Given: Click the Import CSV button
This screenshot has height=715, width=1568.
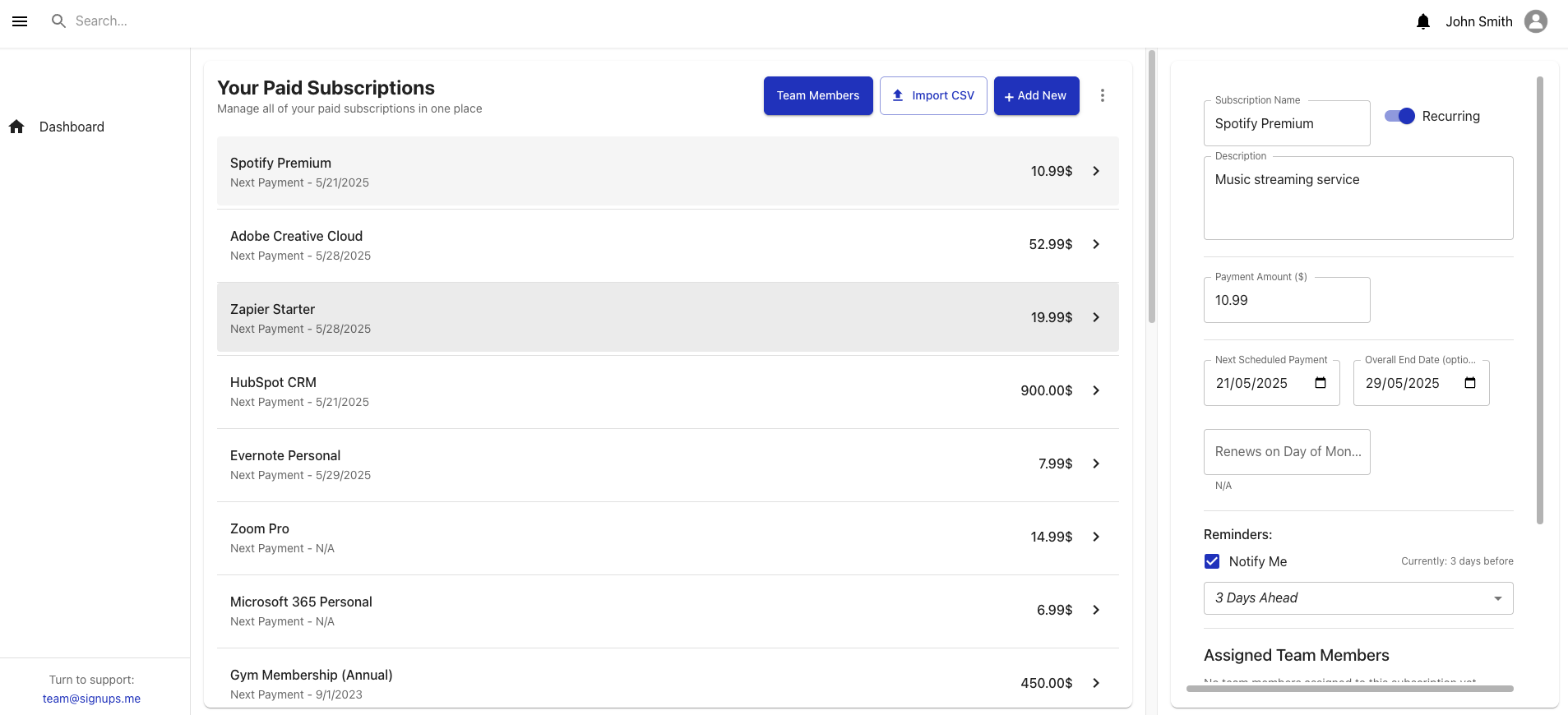Looking at the screenshot, I should click(933, 95).
